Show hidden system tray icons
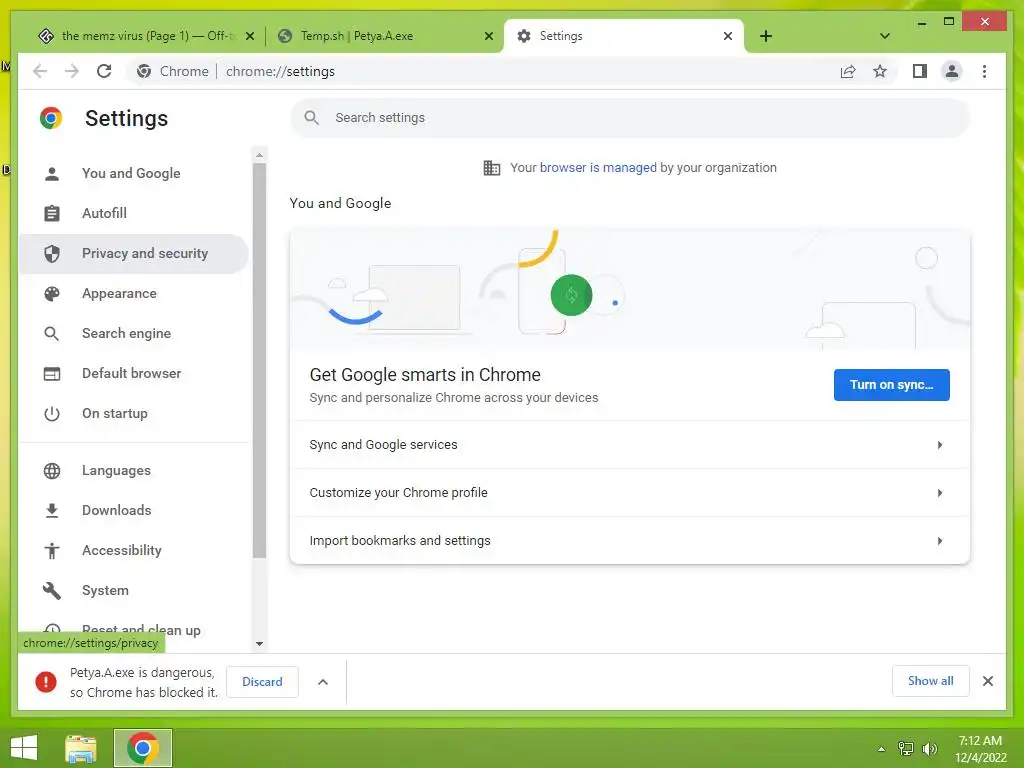Screen dimensions: 1024x768 click(881, 749)
